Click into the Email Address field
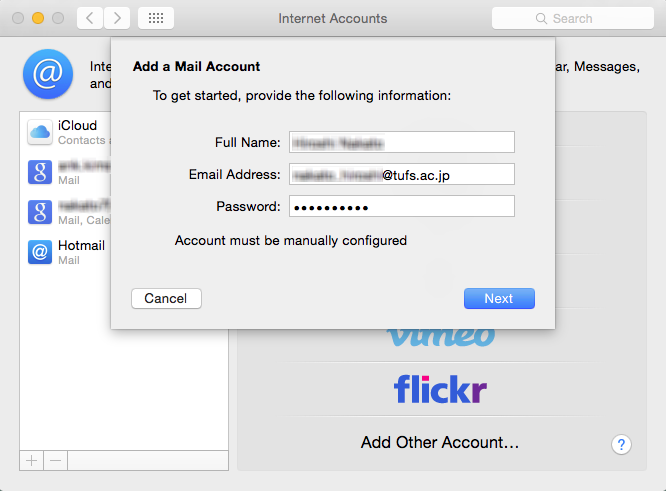The width and height of the screenshot is (666, 491). (402, 174)
